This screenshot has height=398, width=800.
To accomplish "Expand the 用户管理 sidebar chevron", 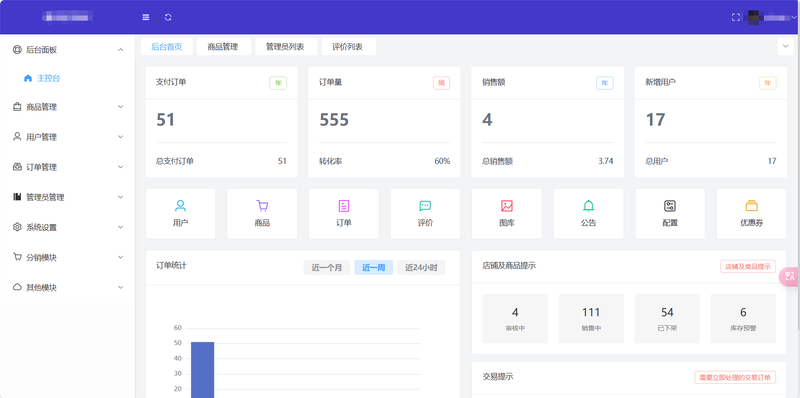I will coord(120,137).
